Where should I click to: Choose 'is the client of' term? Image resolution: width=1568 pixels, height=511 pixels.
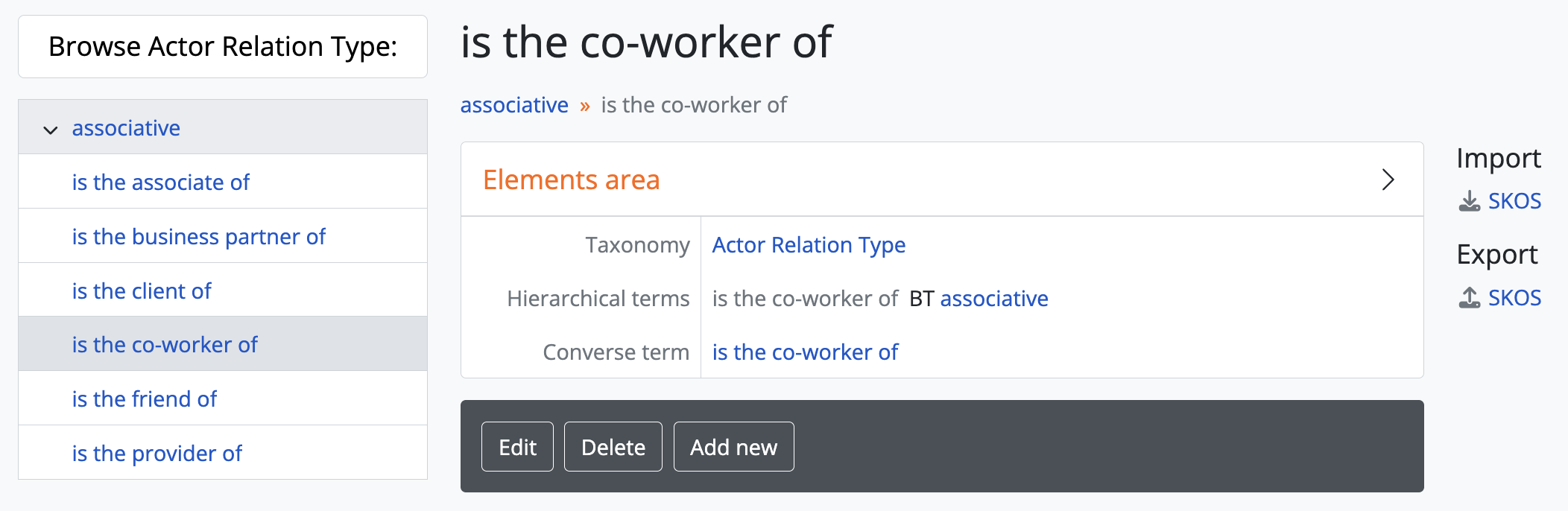(x=142, y=291)
